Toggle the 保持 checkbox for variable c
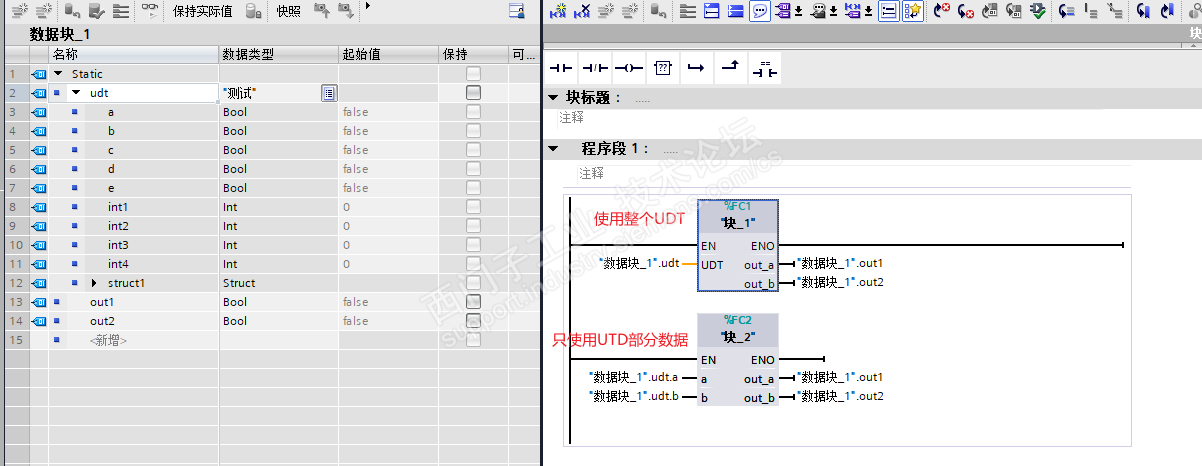The image size is (1202, 466). coord(473,150)
